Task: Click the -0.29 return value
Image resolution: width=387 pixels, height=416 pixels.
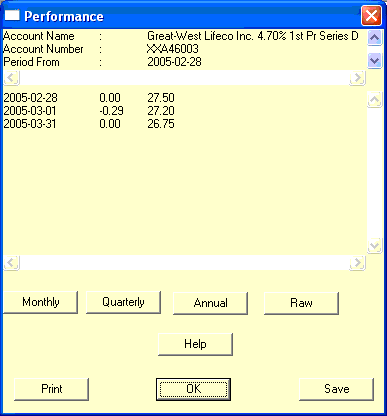Action: pyautogui.click(x=111, y=111)
